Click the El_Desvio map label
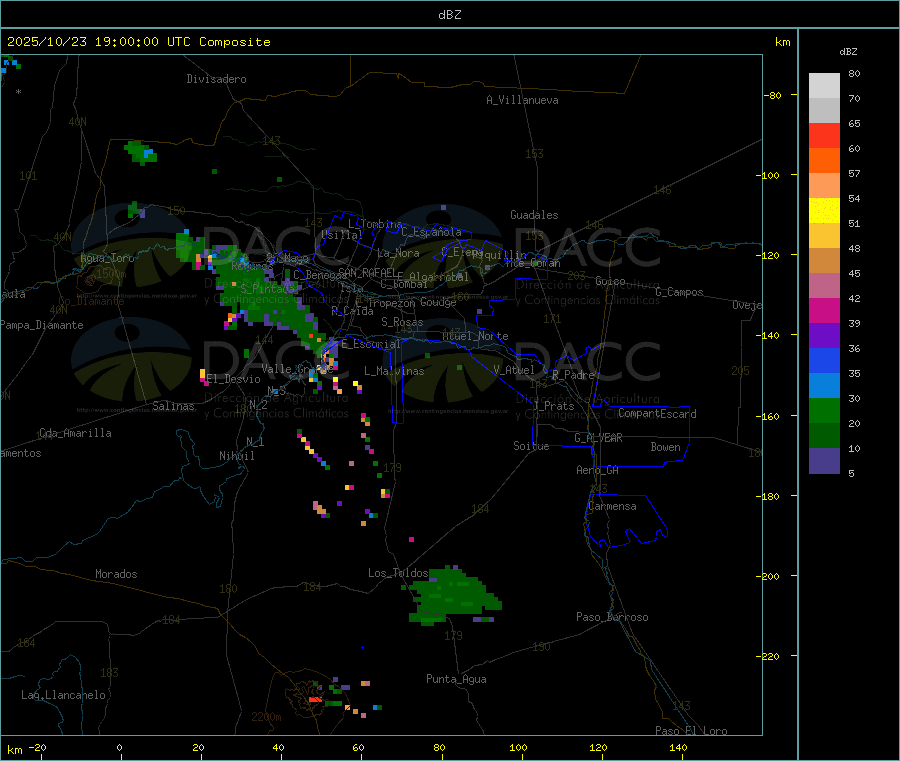 234,379
